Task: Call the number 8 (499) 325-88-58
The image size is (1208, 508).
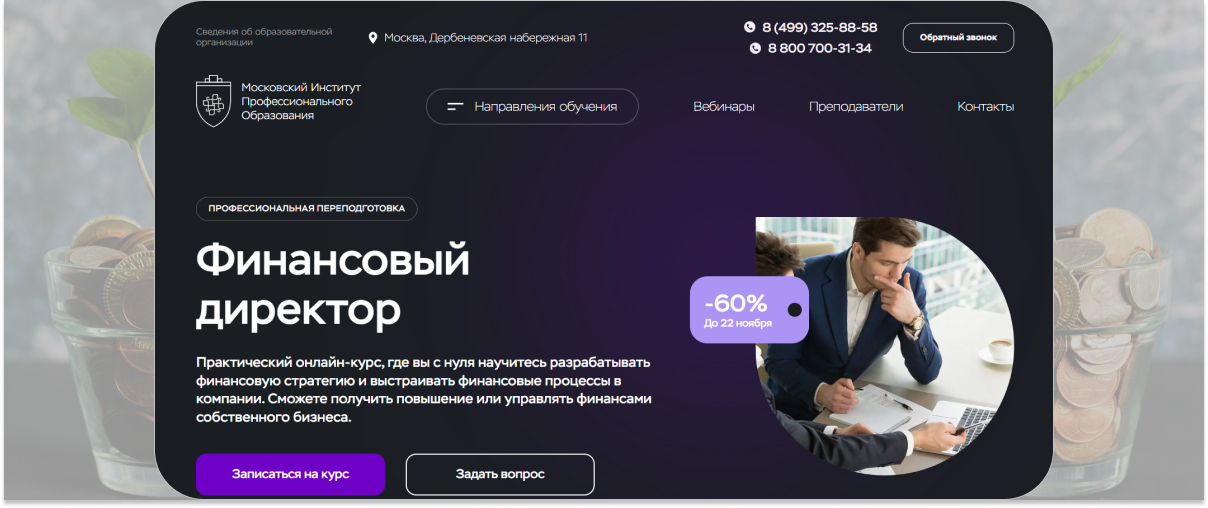Action: point(820,27)
